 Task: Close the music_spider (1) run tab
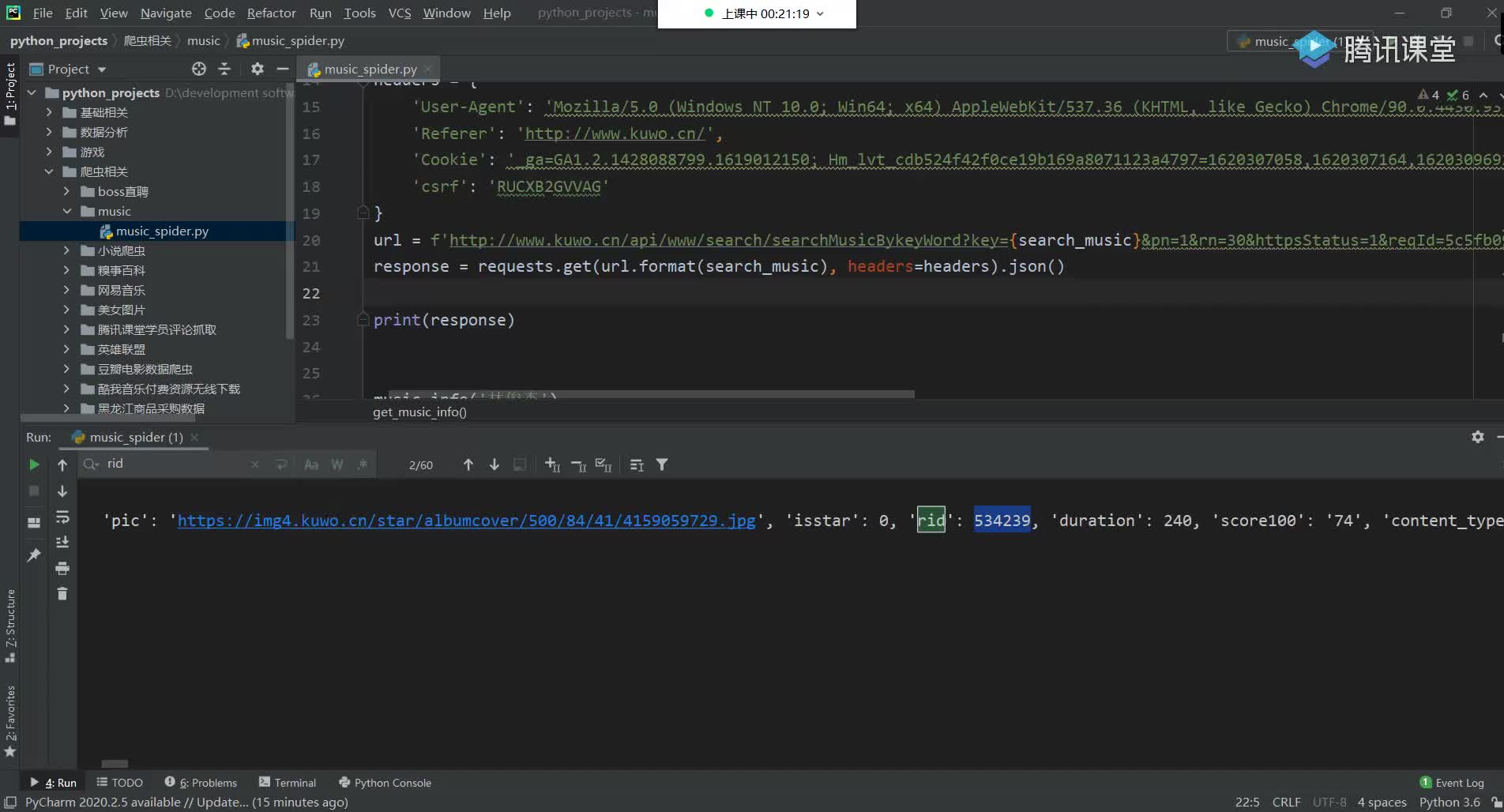[194, 437]
